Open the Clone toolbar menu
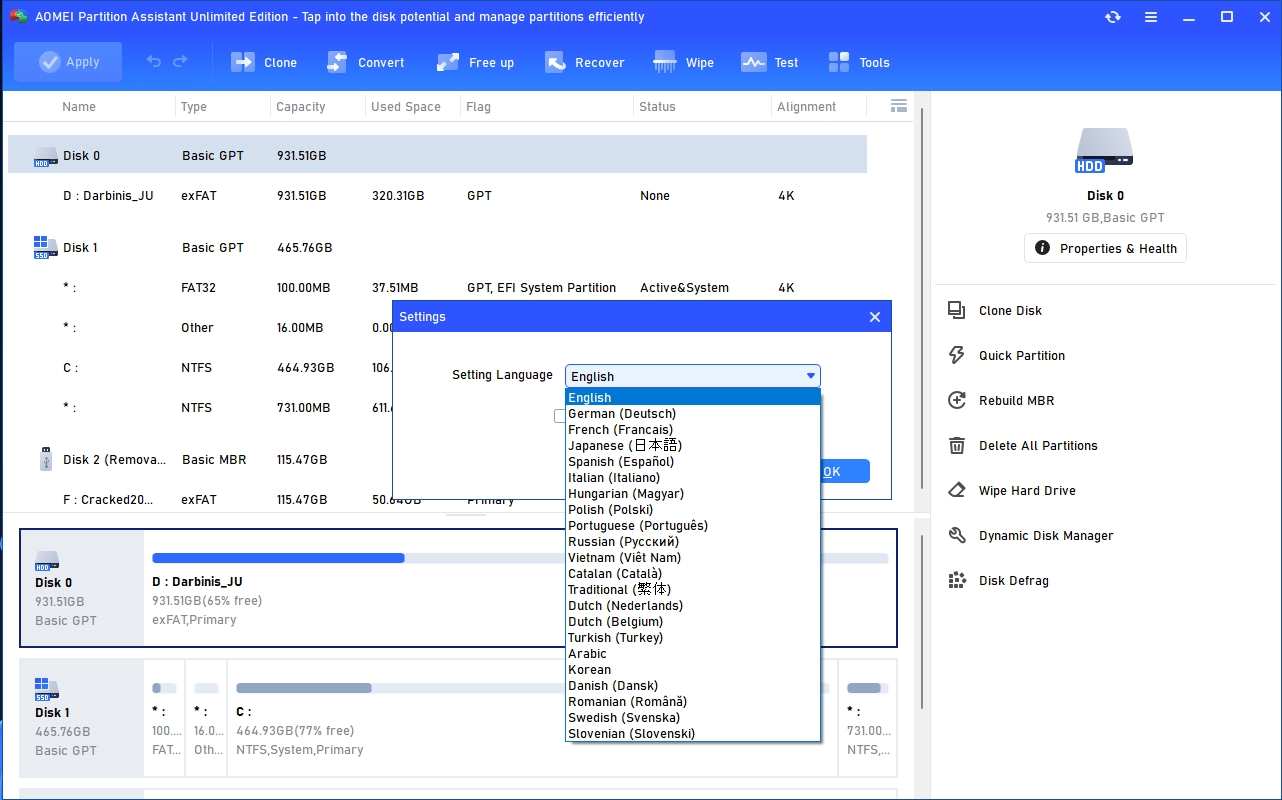 (264, 62)
